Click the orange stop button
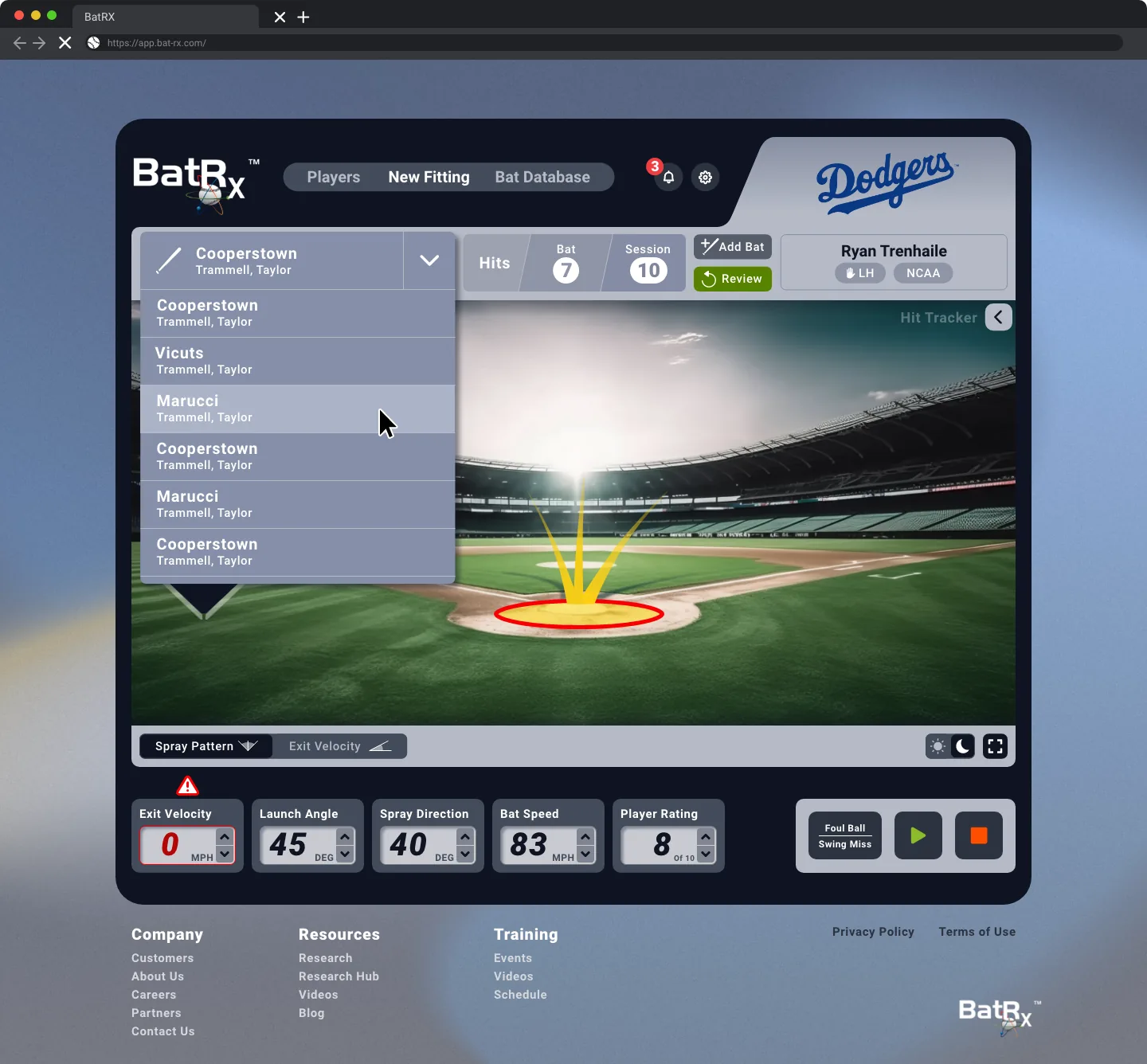The height and width of the screenshot is (1064, 1147). pyautogui.click(x=979, y=835)
